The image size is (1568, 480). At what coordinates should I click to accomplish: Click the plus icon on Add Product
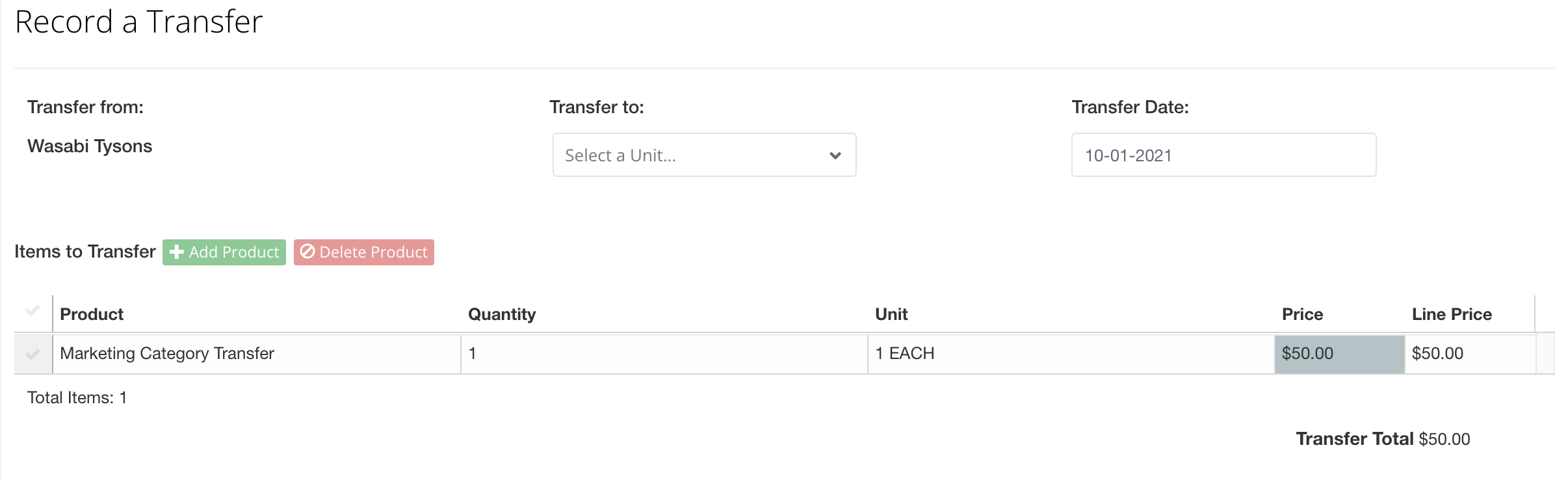click(176, 252)
